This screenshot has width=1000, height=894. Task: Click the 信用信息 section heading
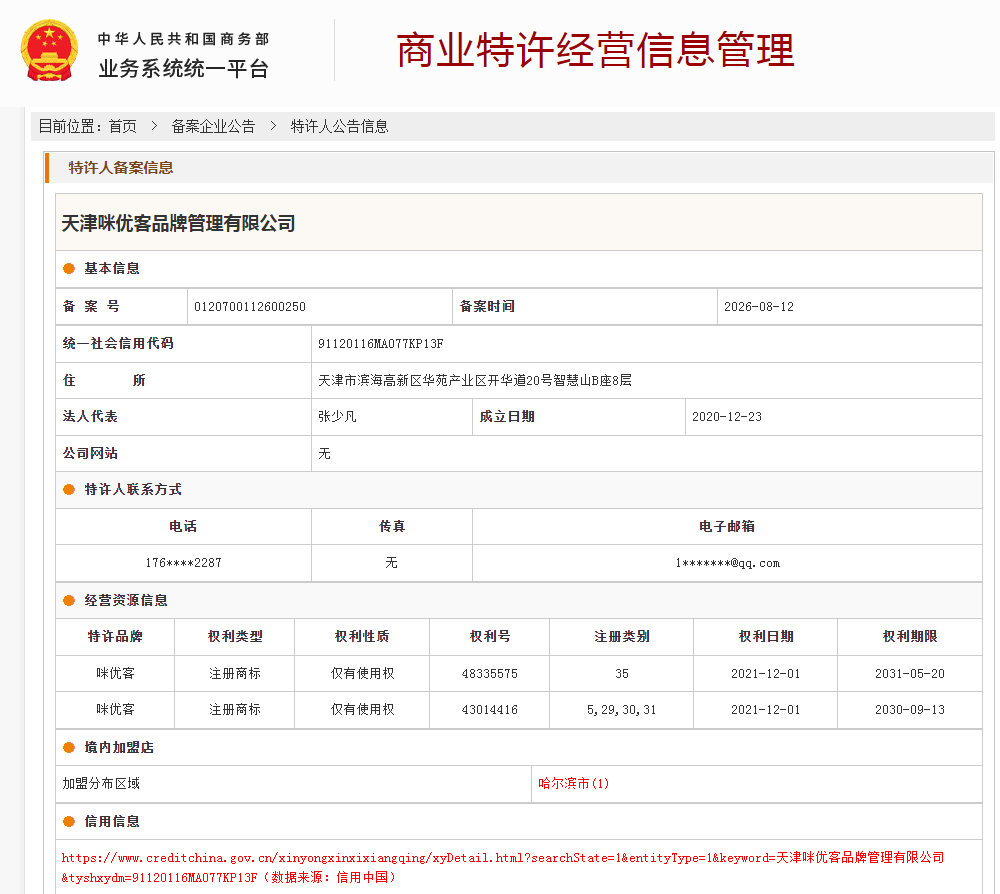pyautogui.click(x=112, y=821)
